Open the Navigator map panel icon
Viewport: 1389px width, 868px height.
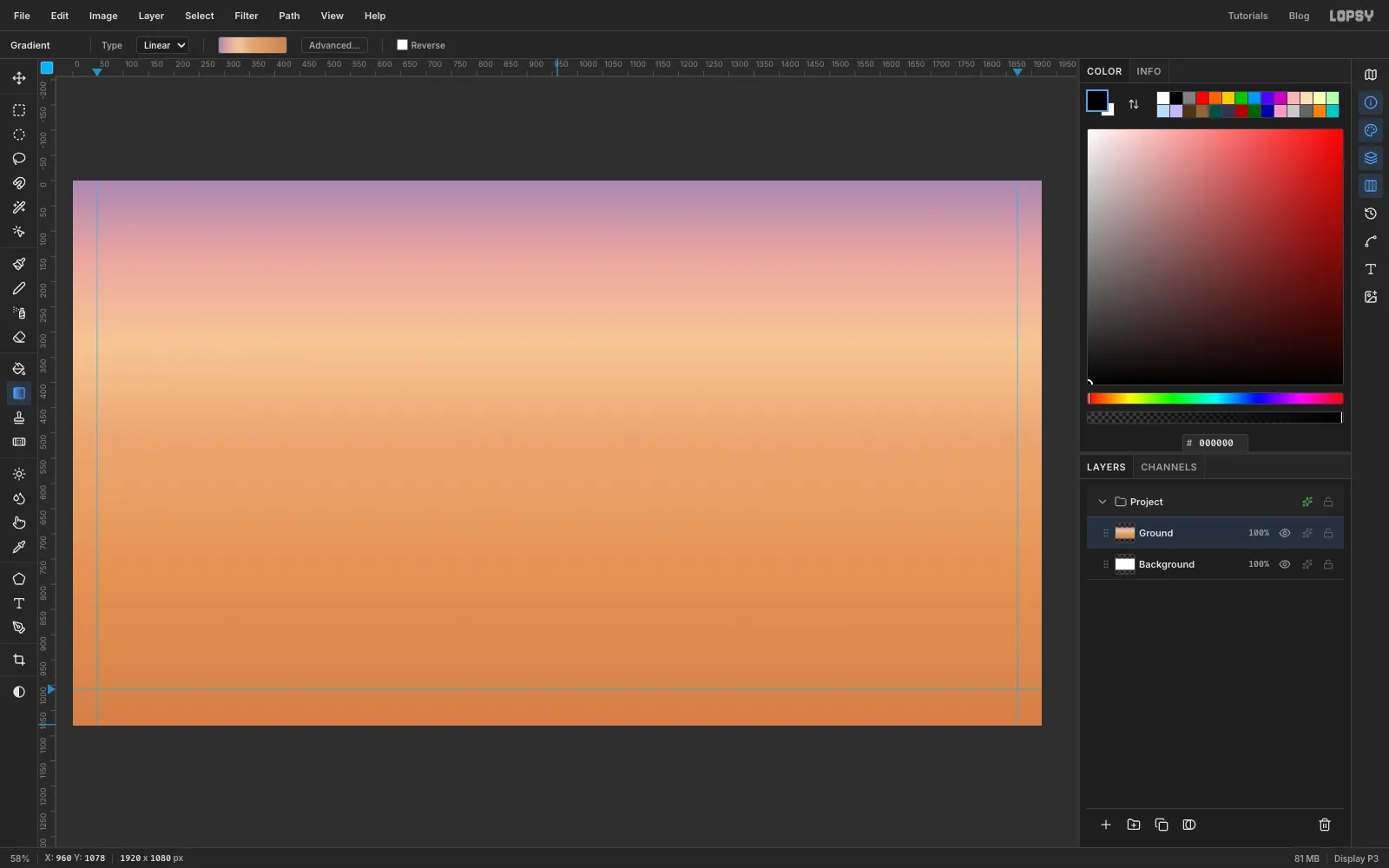pyautogui.click(x=1371, y=75)
